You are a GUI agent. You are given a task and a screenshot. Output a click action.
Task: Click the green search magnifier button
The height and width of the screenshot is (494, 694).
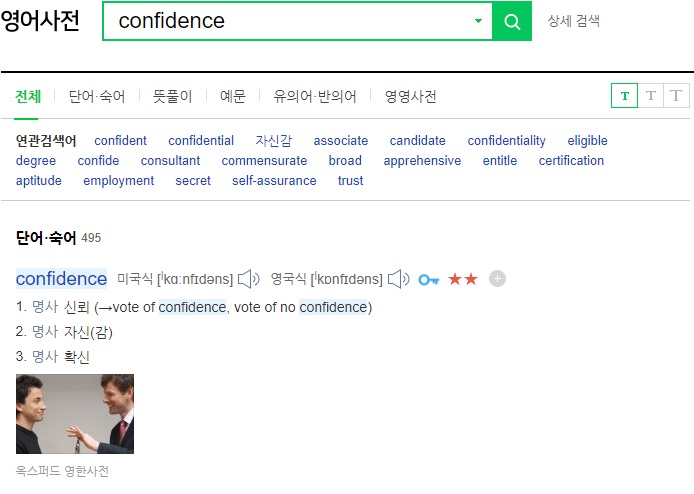[x=512, y=21]
